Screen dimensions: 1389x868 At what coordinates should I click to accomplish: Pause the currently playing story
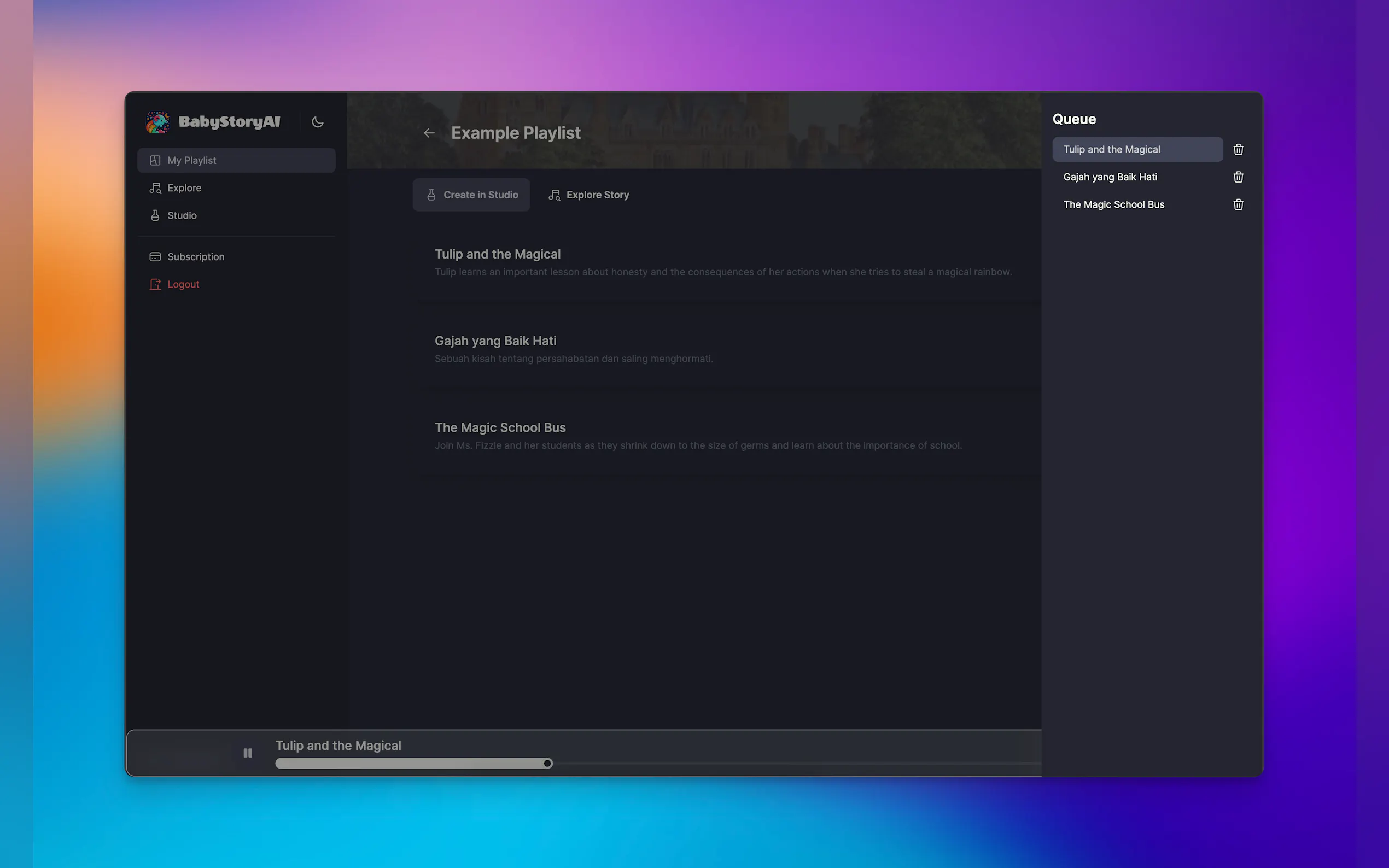[248, 753]
